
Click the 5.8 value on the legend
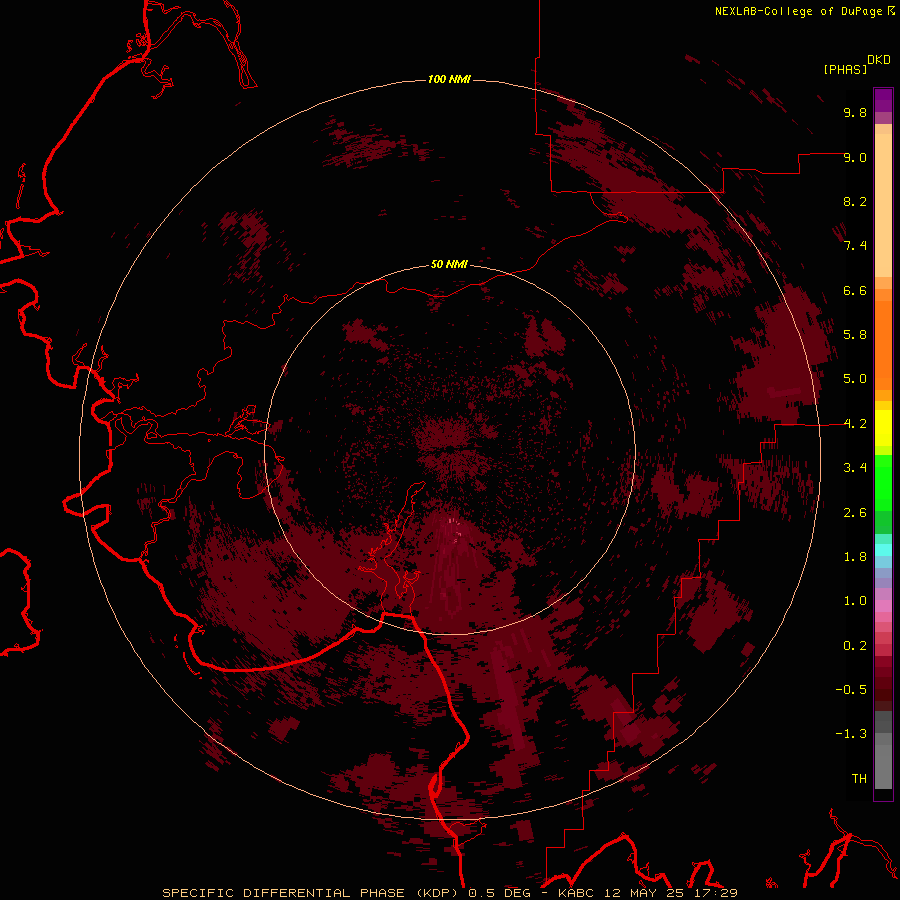855,335
